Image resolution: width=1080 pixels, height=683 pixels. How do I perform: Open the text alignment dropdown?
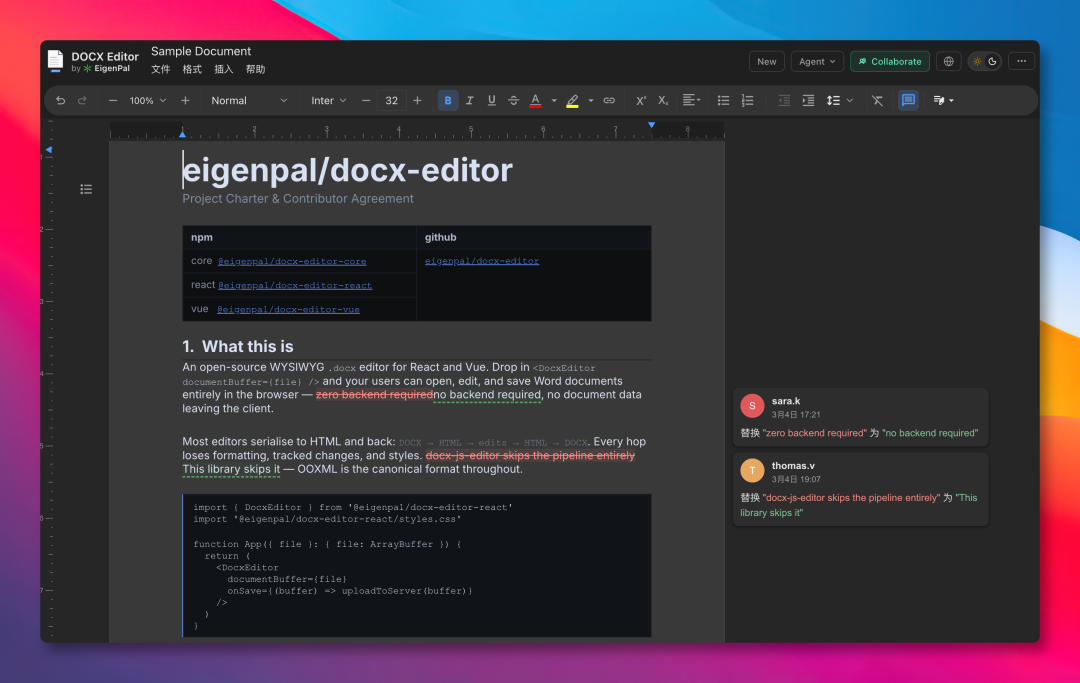[692, 101]
